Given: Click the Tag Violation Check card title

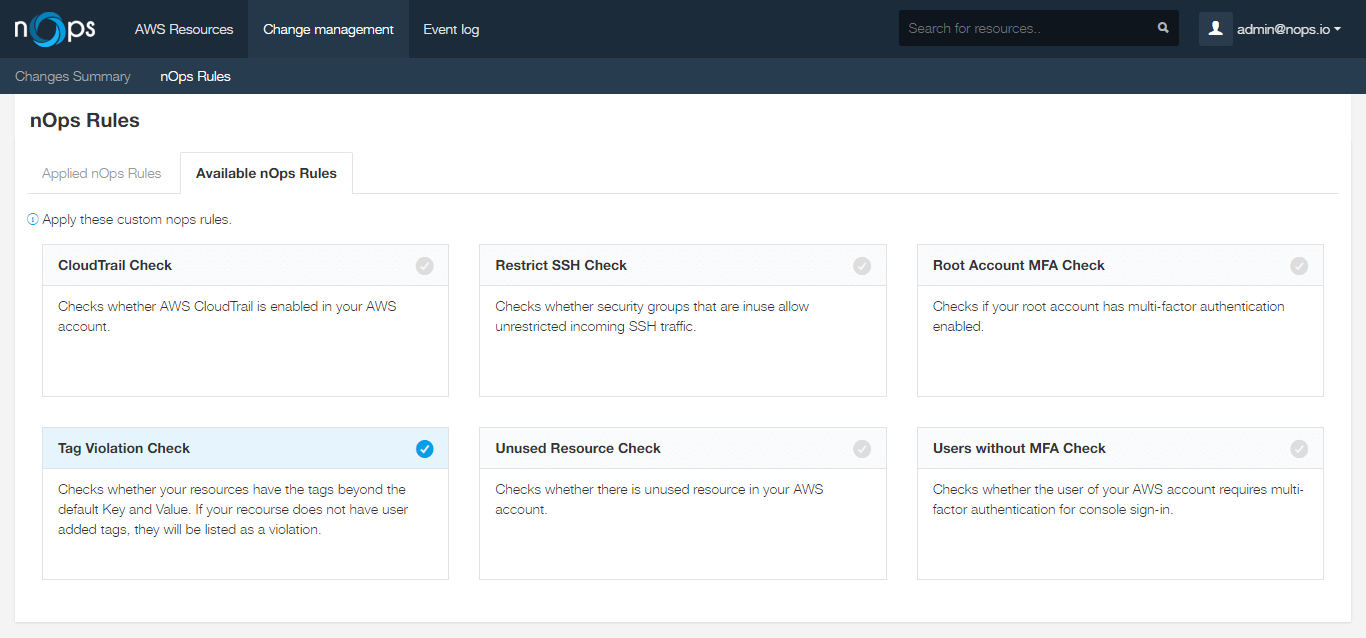Looking at the screenshot, I should (124, 448).
